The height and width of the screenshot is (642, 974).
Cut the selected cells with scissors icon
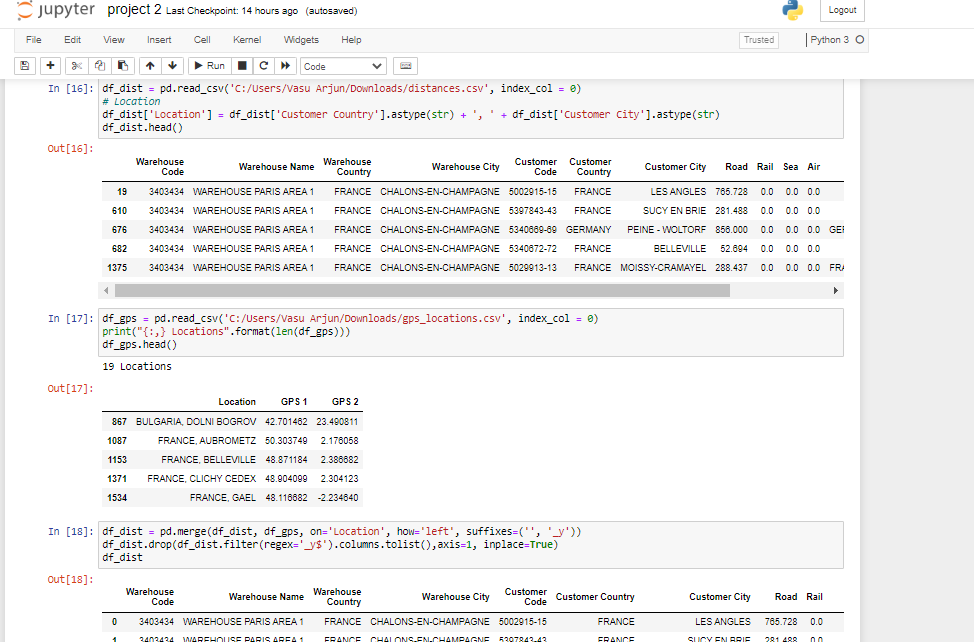[x=76, y=66]
